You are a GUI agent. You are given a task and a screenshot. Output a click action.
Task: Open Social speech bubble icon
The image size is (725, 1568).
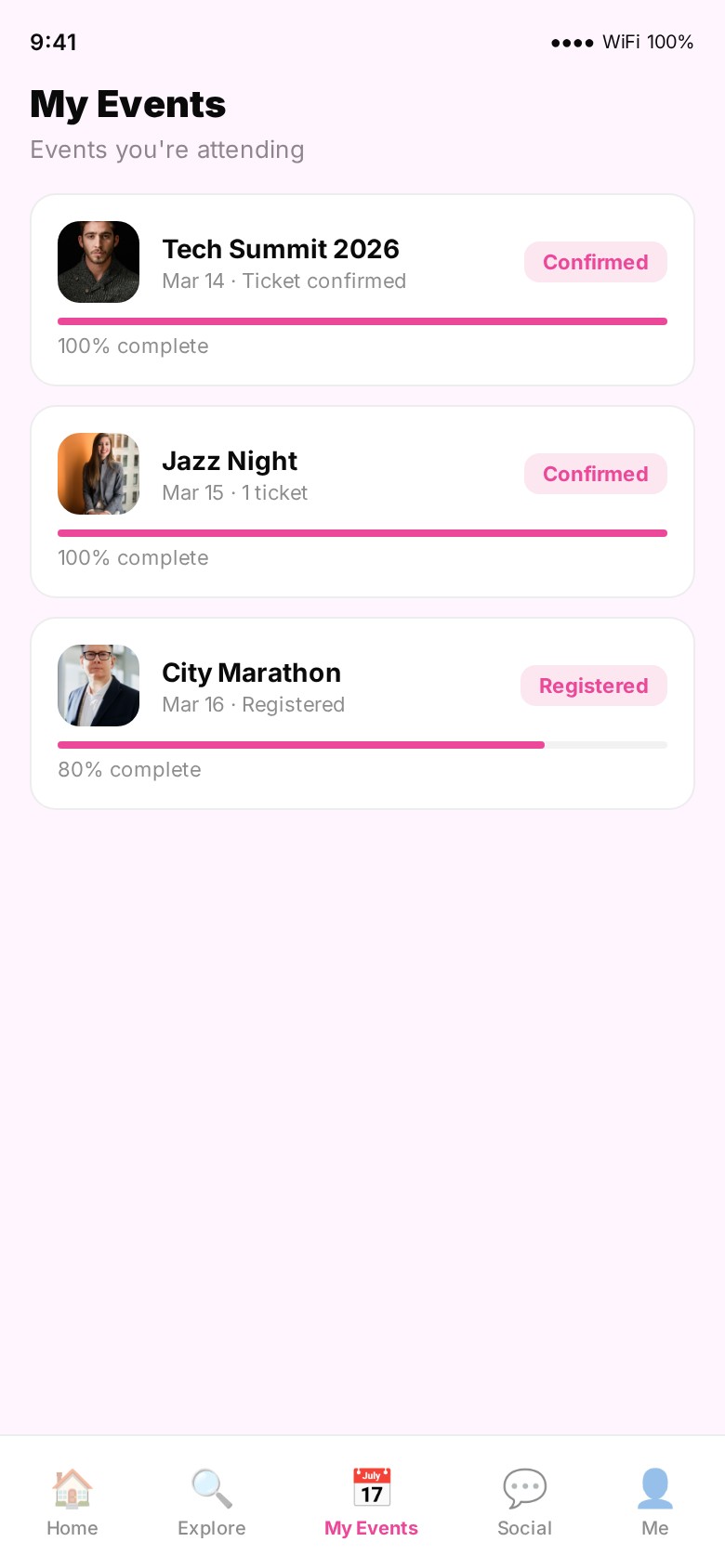point(524,1488)
